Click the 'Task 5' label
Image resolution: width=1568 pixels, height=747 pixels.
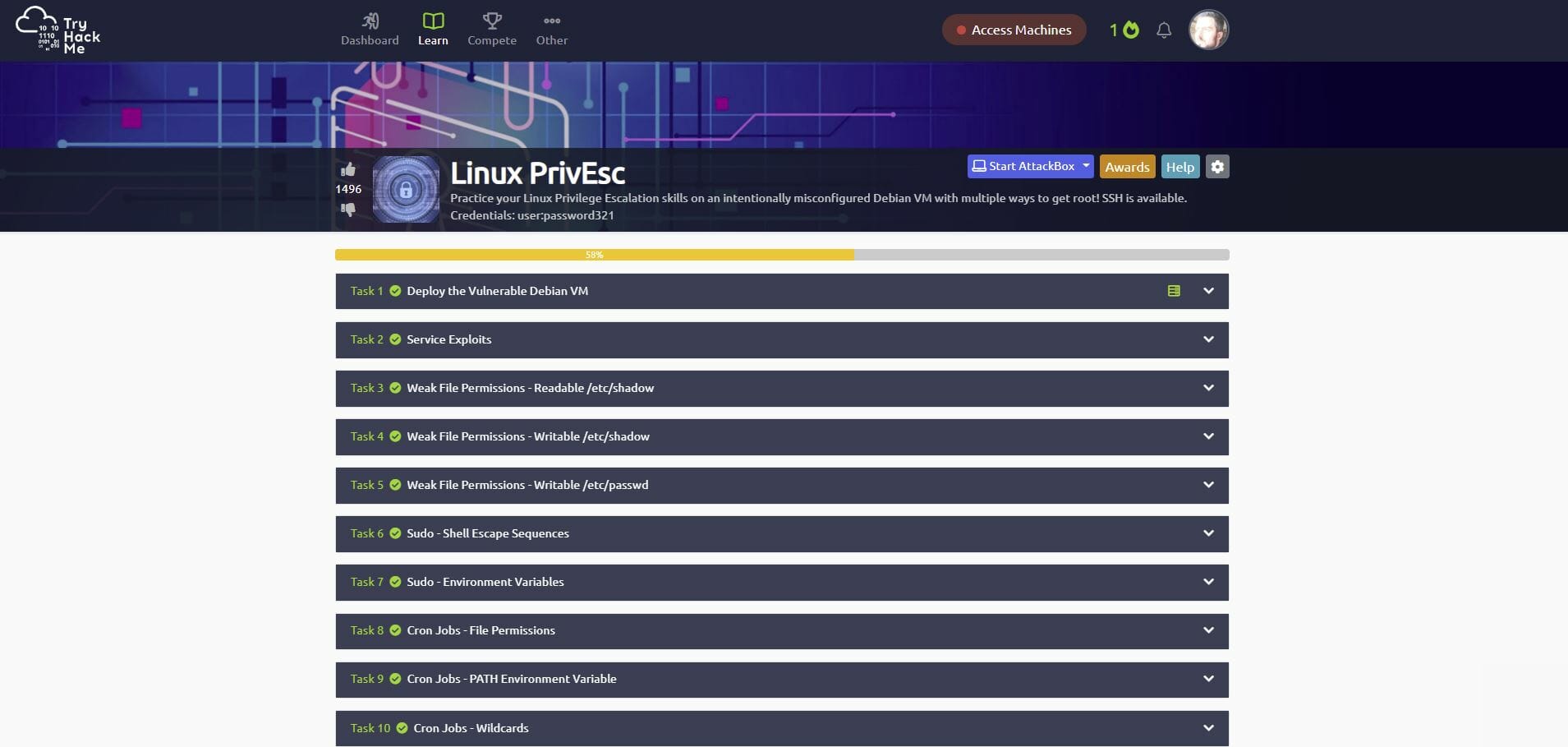tap(367, 485)
